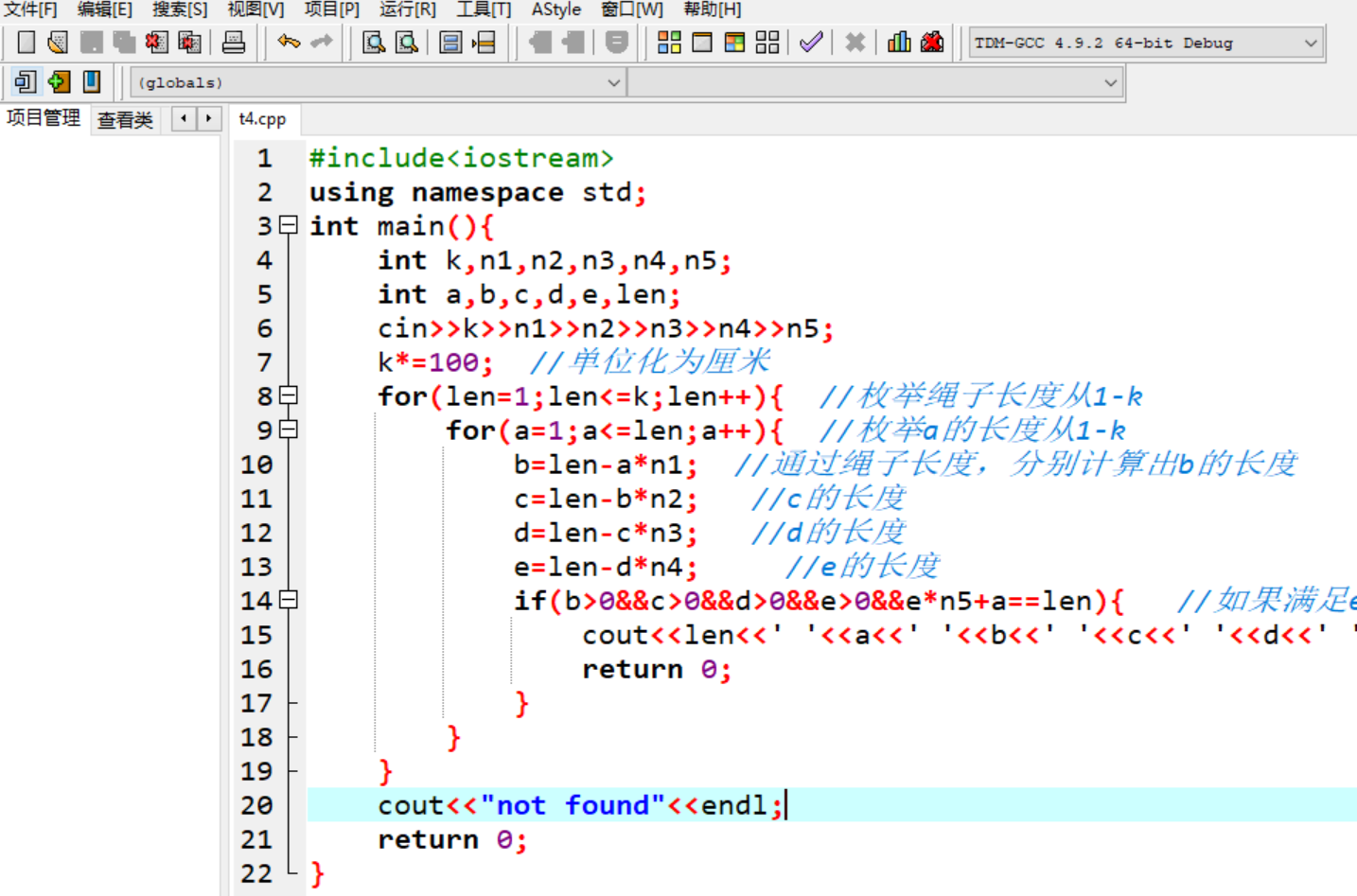This screenshot has height=896, width=1357.
Task: Undo the last edit
Action: click(x=289, y=43)
